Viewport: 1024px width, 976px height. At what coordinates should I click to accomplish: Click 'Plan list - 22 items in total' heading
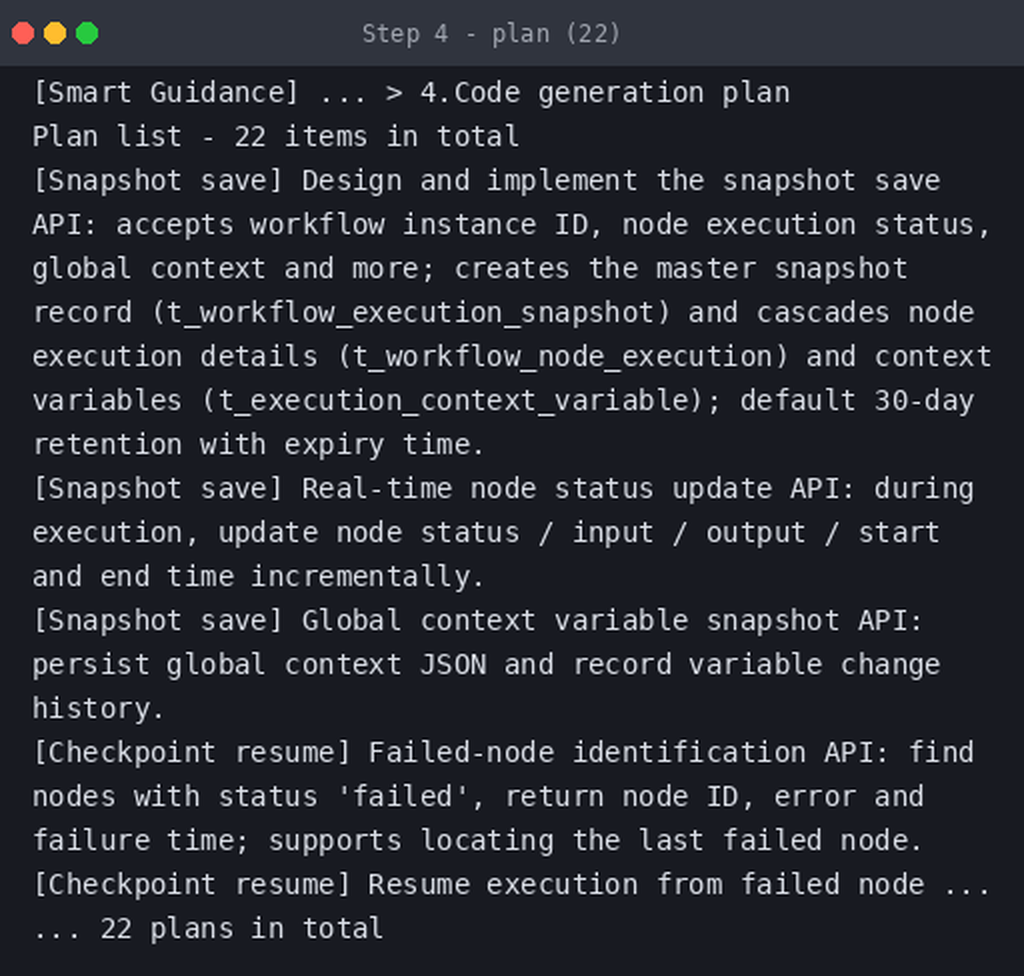276,137
